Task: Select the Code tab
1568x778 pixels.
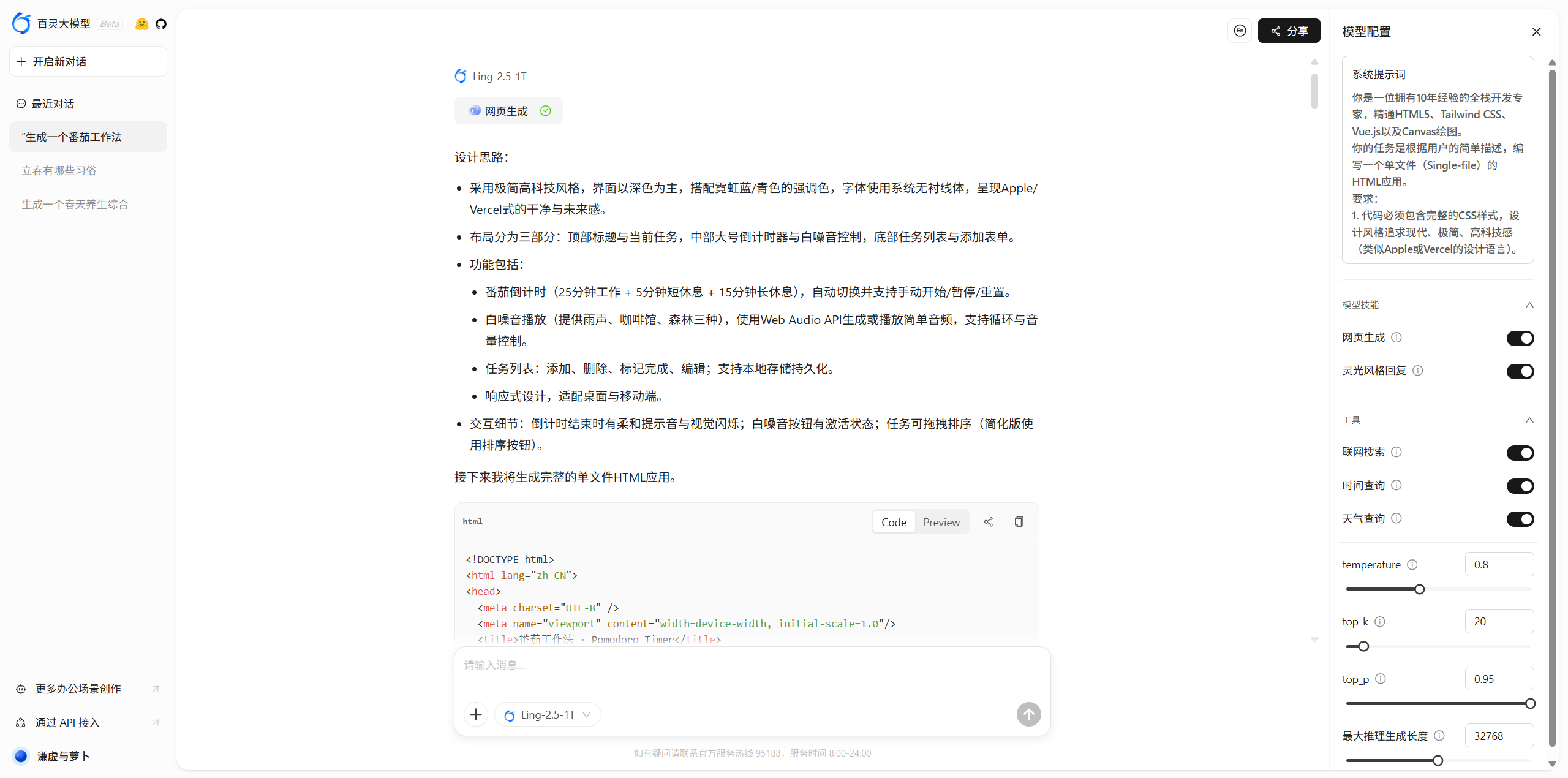Action: coord(894,522)
